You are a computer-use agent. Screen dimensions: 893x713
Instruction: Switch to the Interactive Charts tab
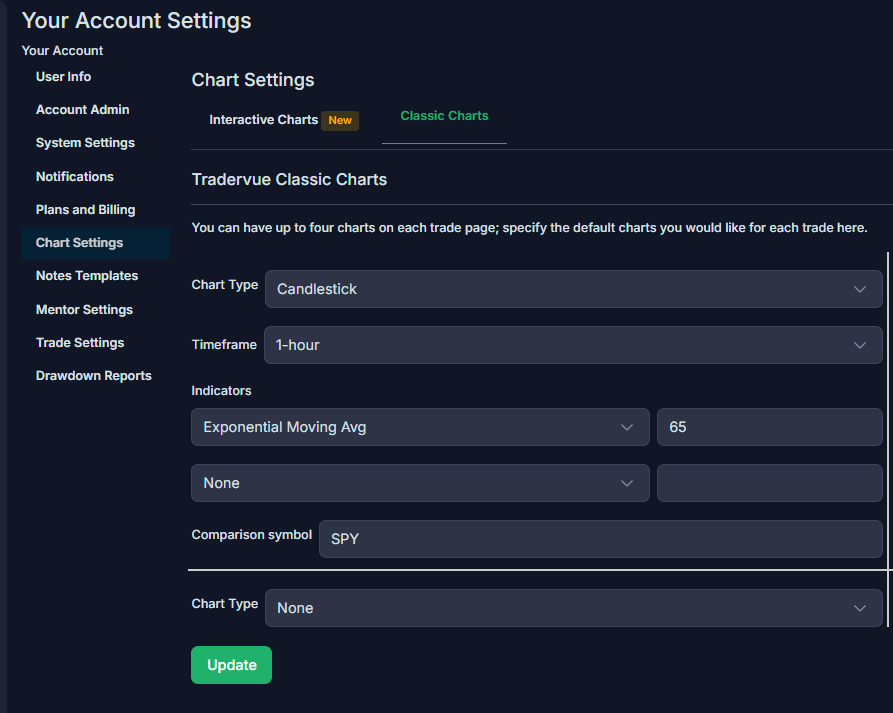264,120
